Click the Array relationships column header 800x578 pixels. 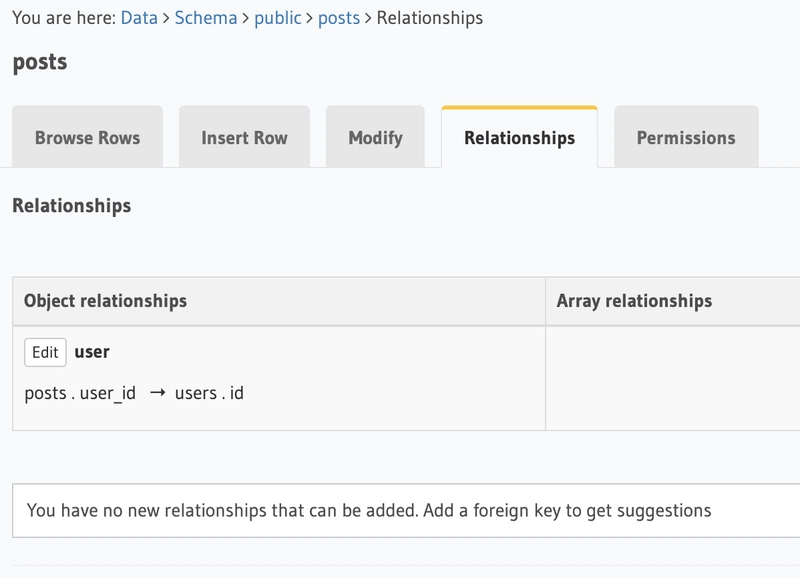pos(634,301)
